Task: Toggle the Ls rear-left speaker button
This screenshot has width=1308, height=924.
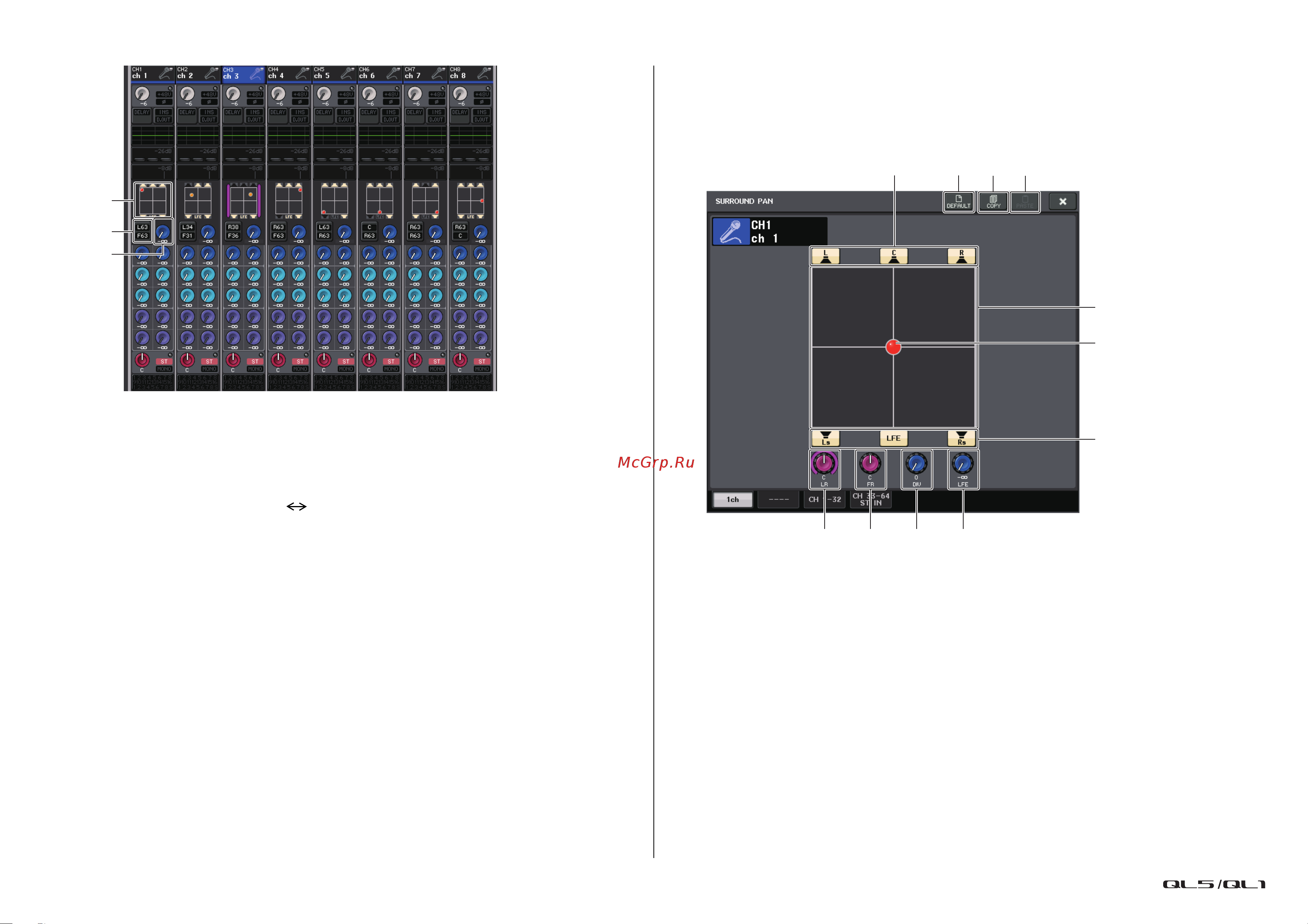Action: pyautogui.click(x=825, y=439)
